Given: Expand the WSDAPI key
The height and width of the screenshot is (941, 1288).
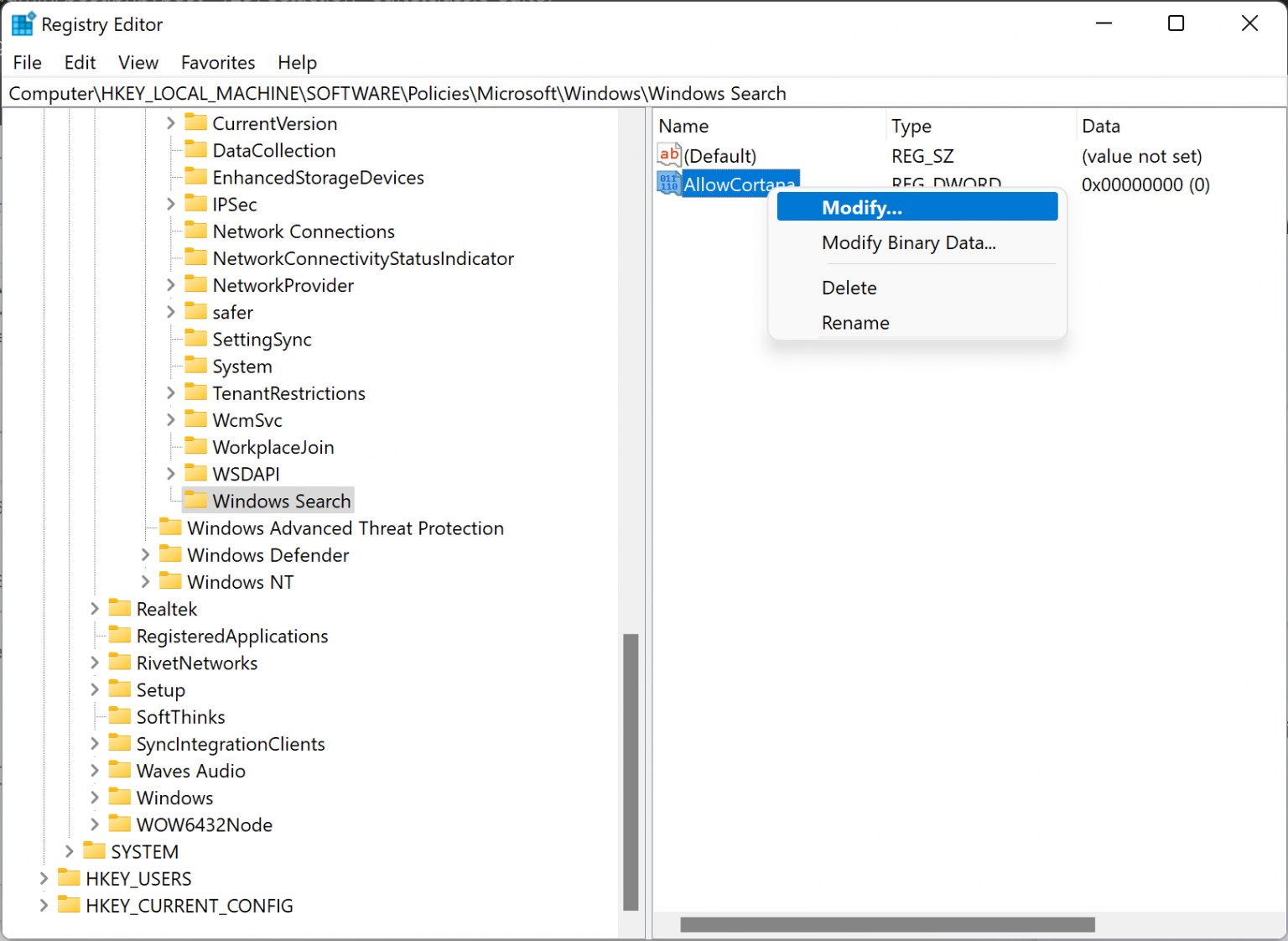Looking at the screenshot, I should pos(171,474).
